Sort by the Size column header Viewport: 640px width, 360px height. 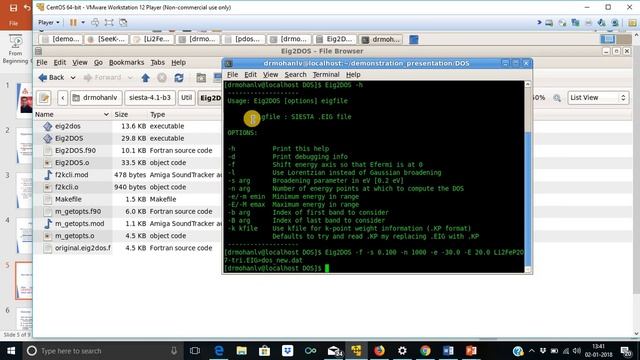point(121,114)
